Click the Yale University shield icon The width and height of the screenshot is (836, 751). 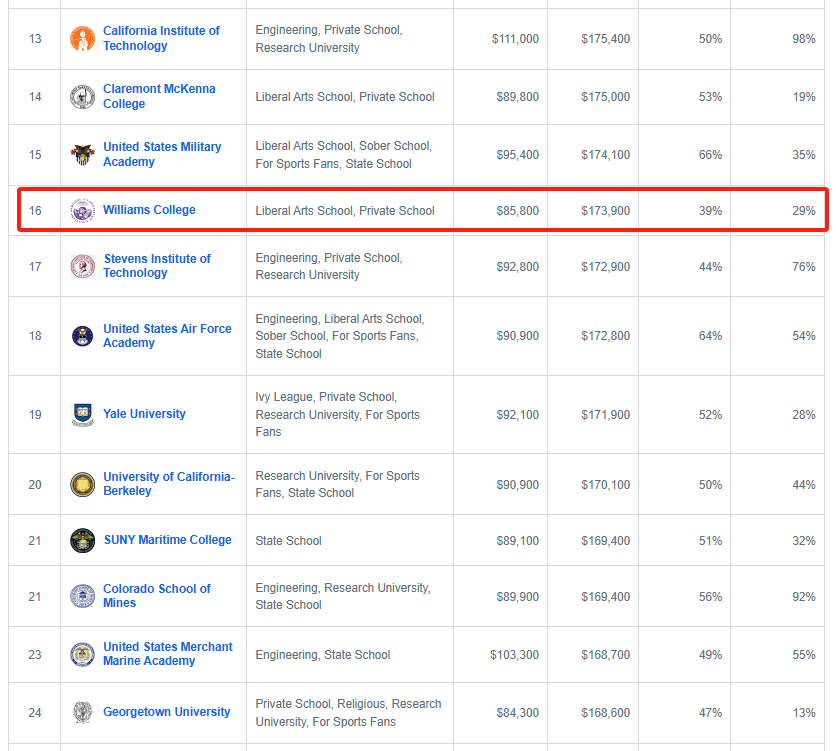[83, 415]
